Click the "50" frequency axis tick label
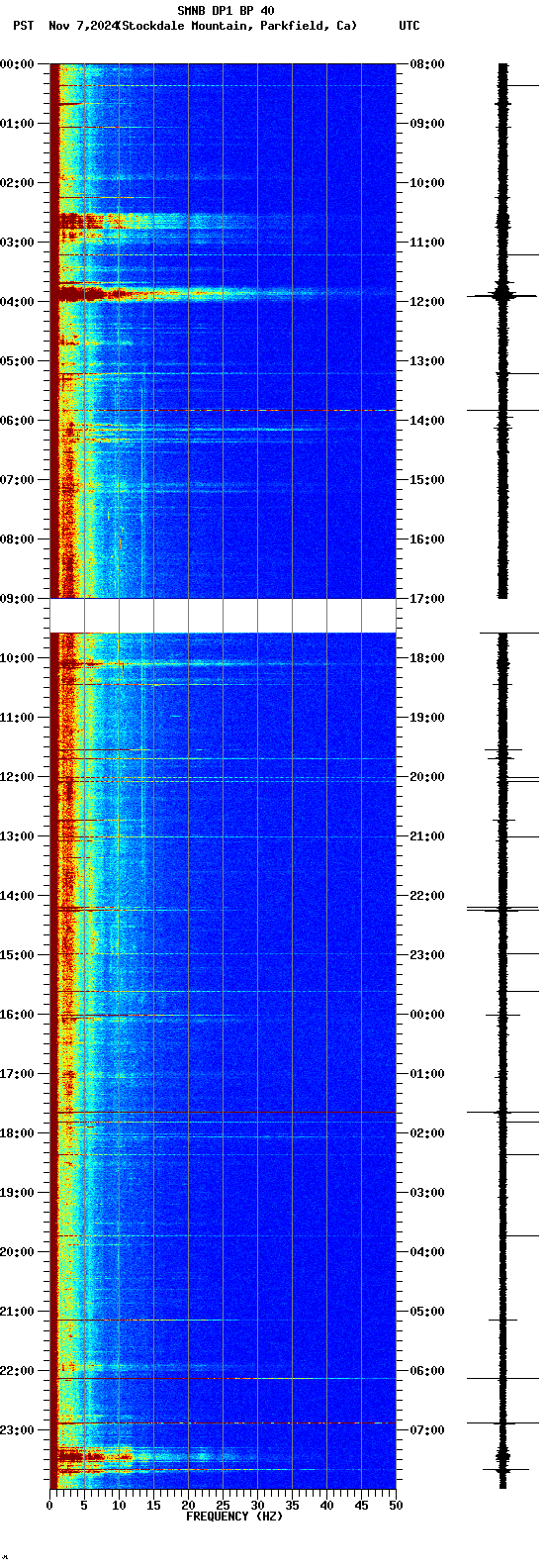 (396, 1506)
